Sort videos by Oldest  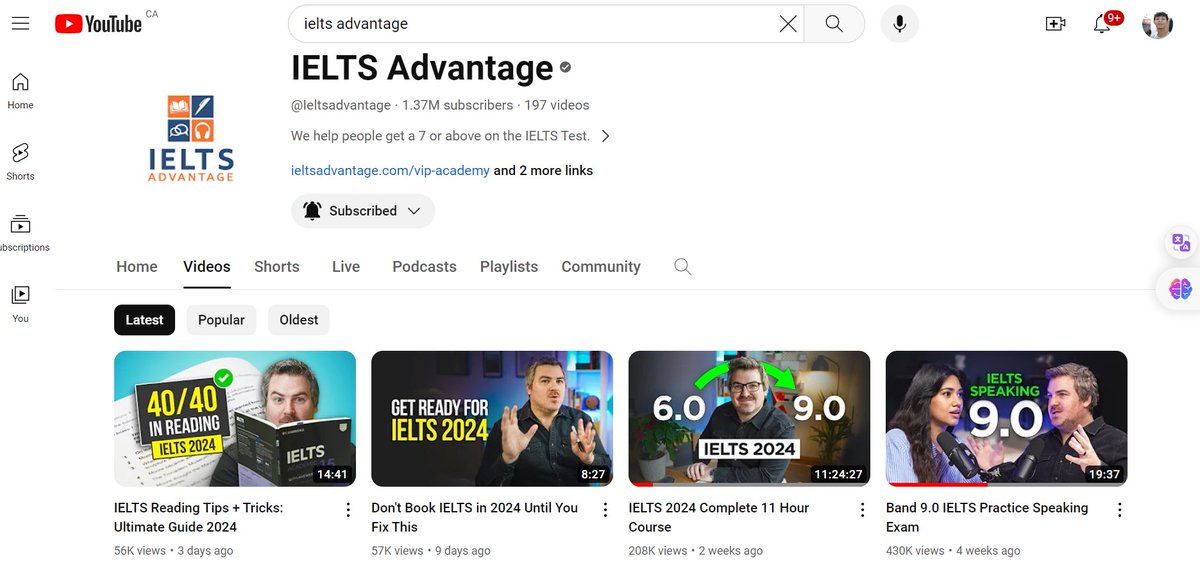[x=299, y=320]
